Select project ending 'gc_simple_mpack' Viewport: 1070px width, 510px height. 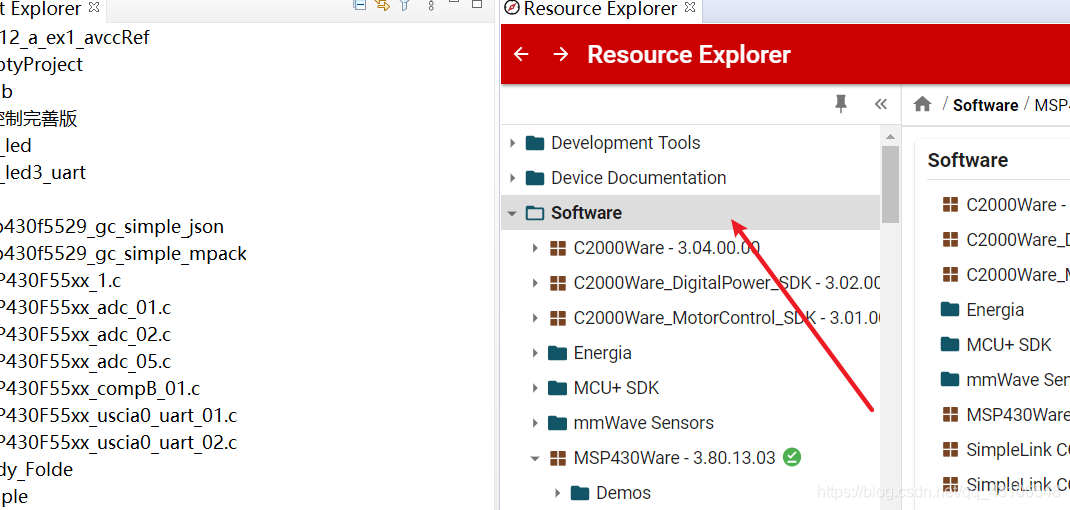[124, 254]
